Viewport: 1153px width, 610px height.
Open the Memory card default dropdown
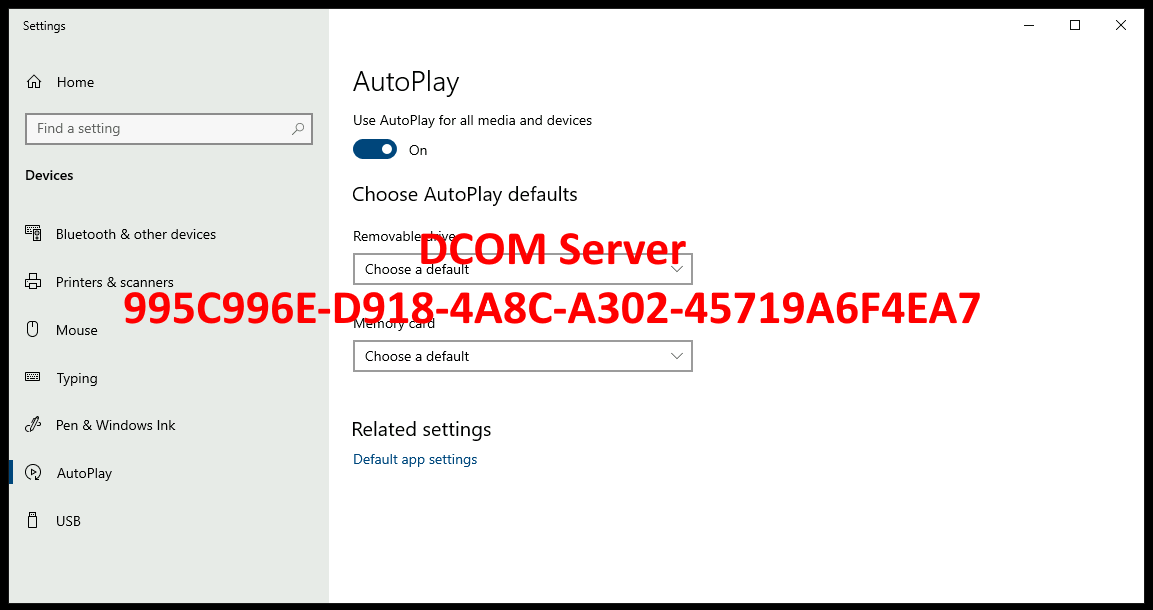click(522, 356)
